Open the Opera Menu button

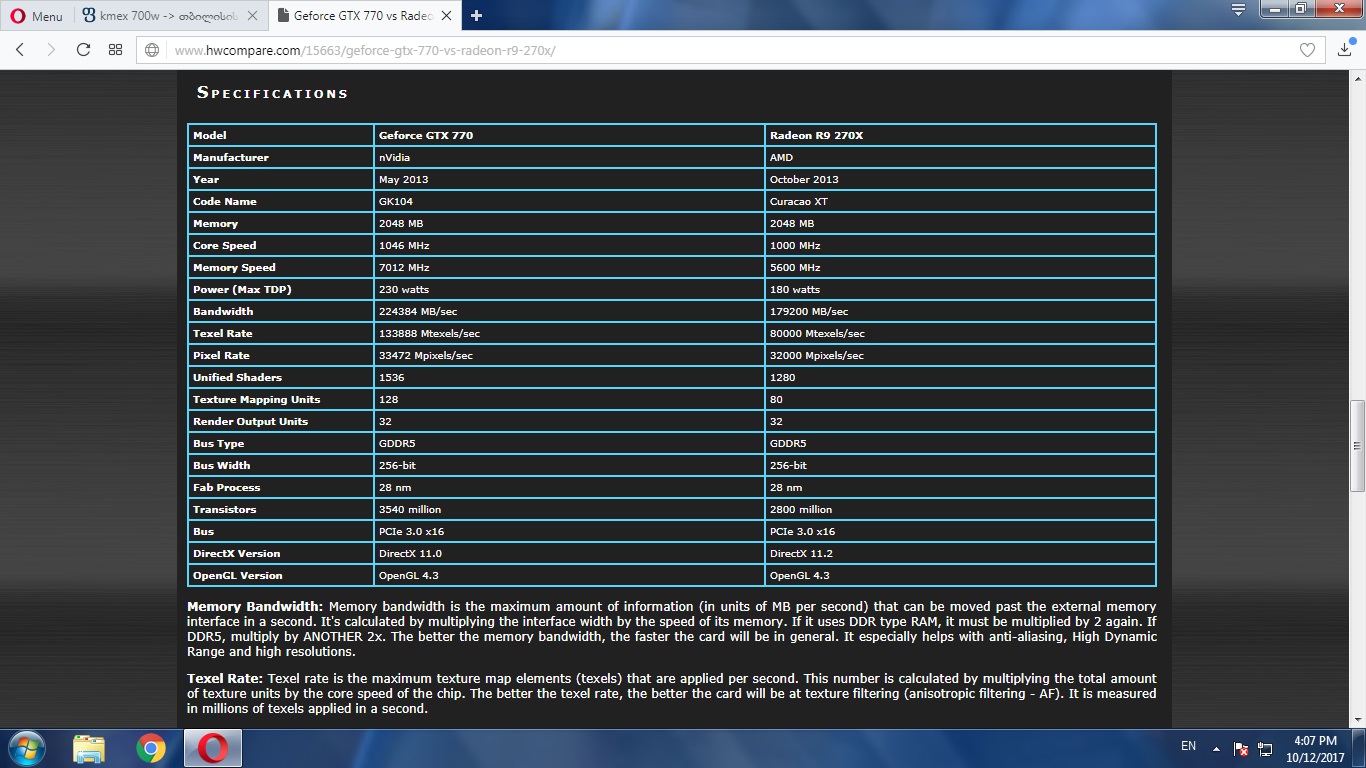[36, 16]
